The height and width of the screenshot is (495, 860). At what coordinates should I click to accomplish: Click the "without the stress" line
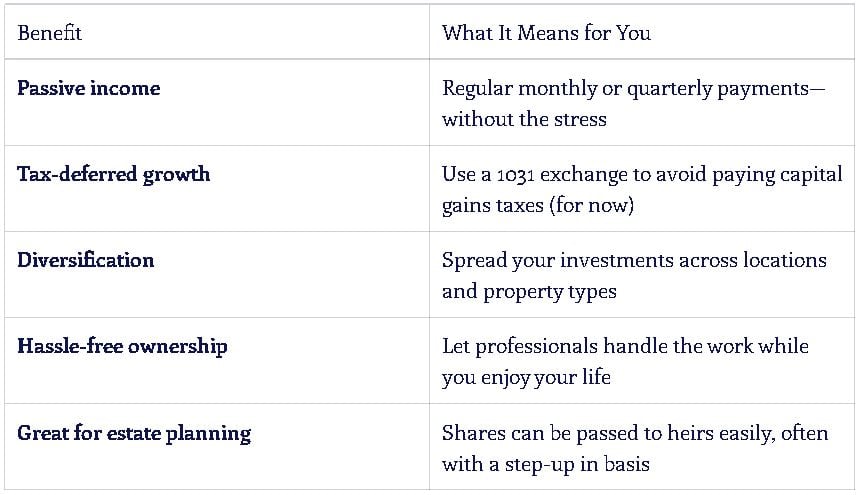[x=524, y=120]
